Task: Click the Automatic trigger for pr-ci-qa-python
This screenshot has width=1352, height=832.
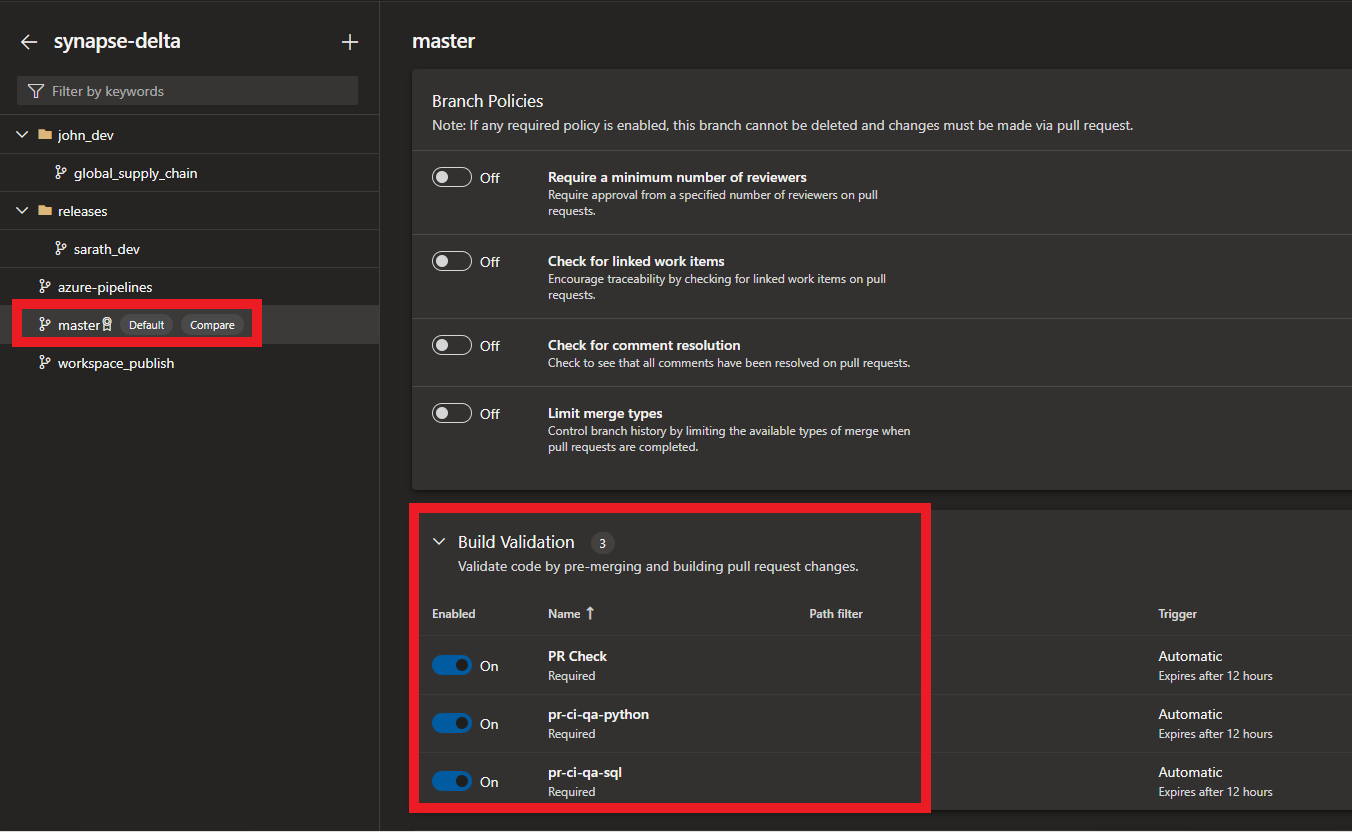Action: [1190, 714]
